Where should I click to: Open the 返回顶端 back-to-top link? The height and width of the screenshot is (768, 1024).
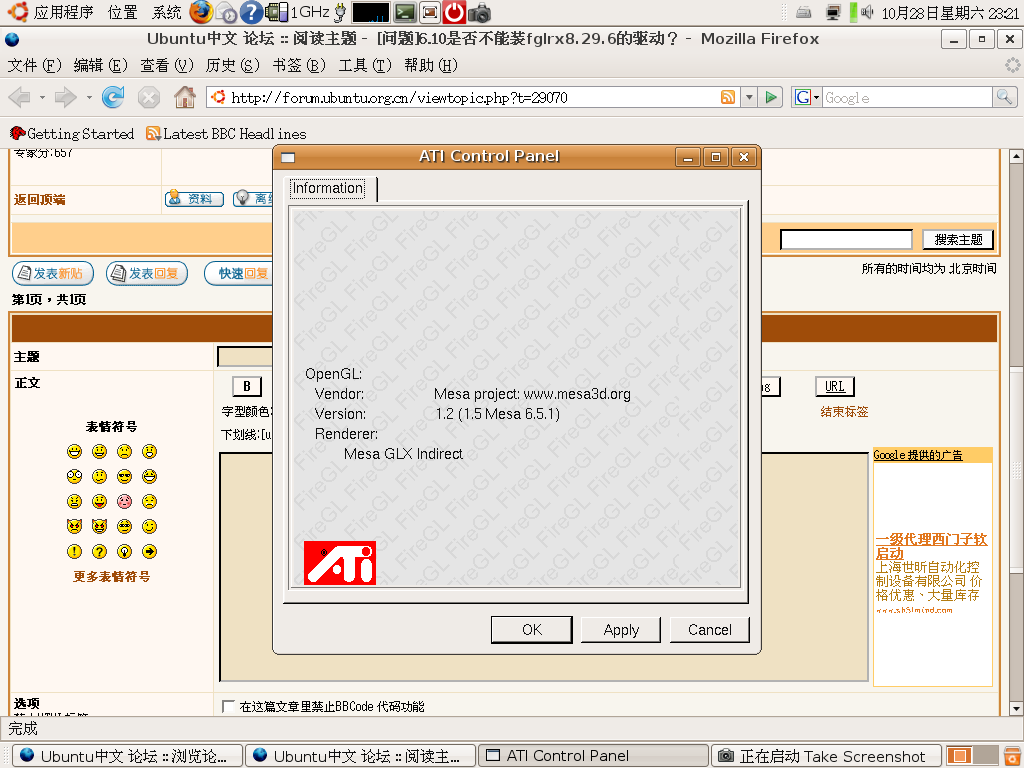[x=40, y=200]
